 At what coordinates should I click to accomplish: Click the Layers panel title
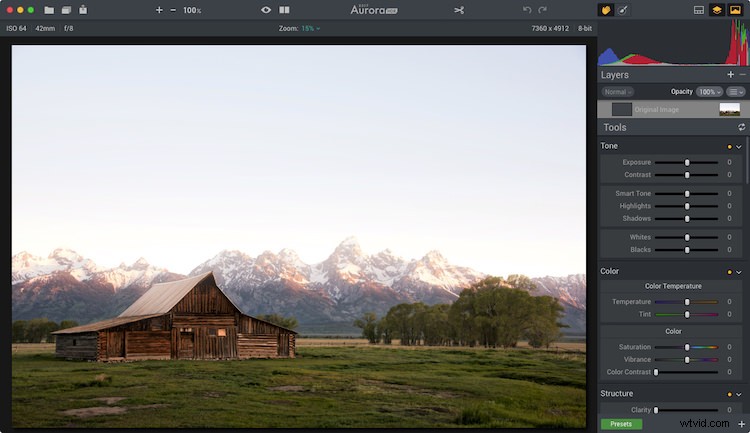pyautogui.click(x=615, y=75)
